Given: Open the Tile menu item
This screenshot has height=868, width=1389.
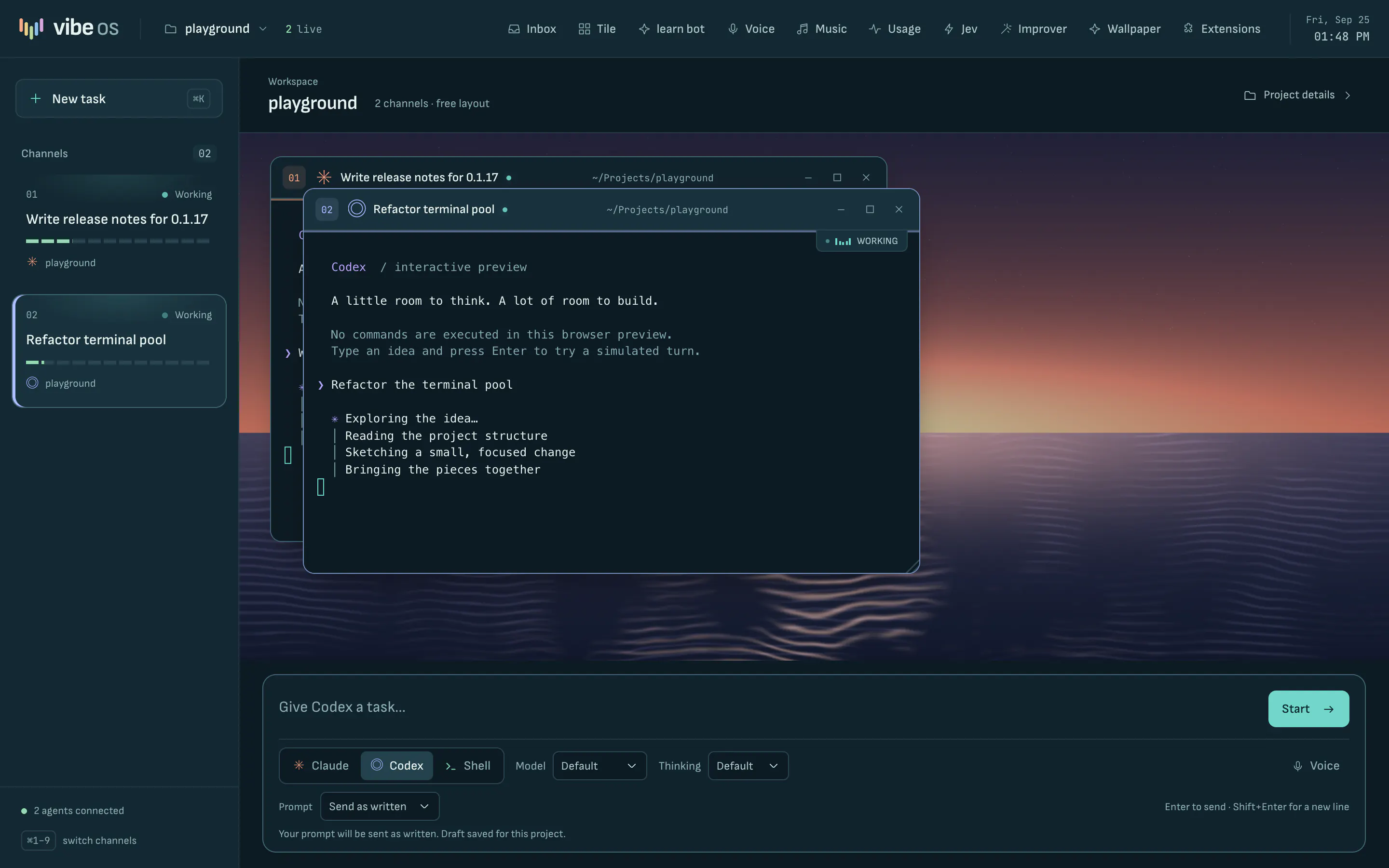Looking at the screenshot, I should (x=597, y=29).
